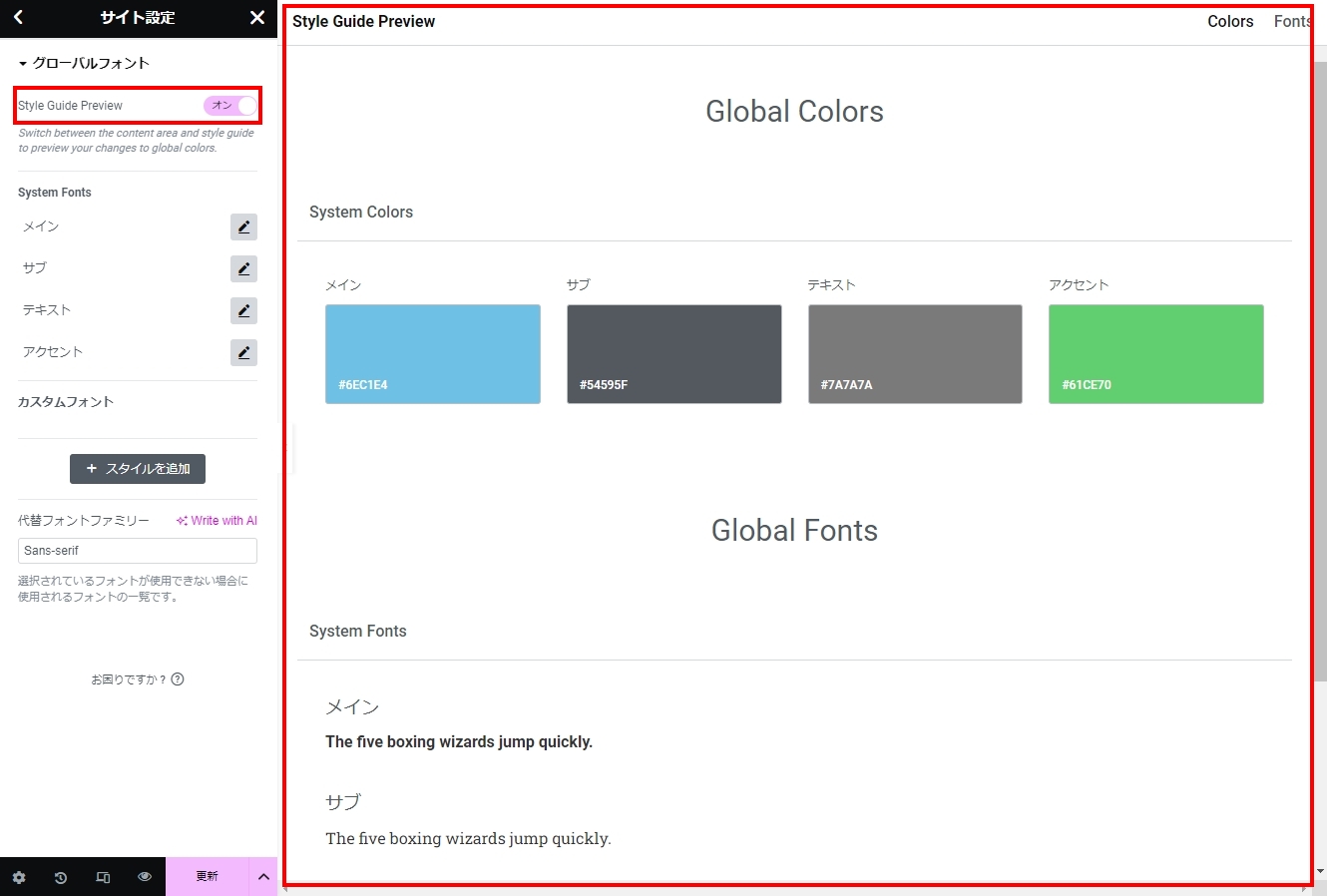Go back using the header arrow
The height and width of the screenshot is (896, 1327).
18,18
